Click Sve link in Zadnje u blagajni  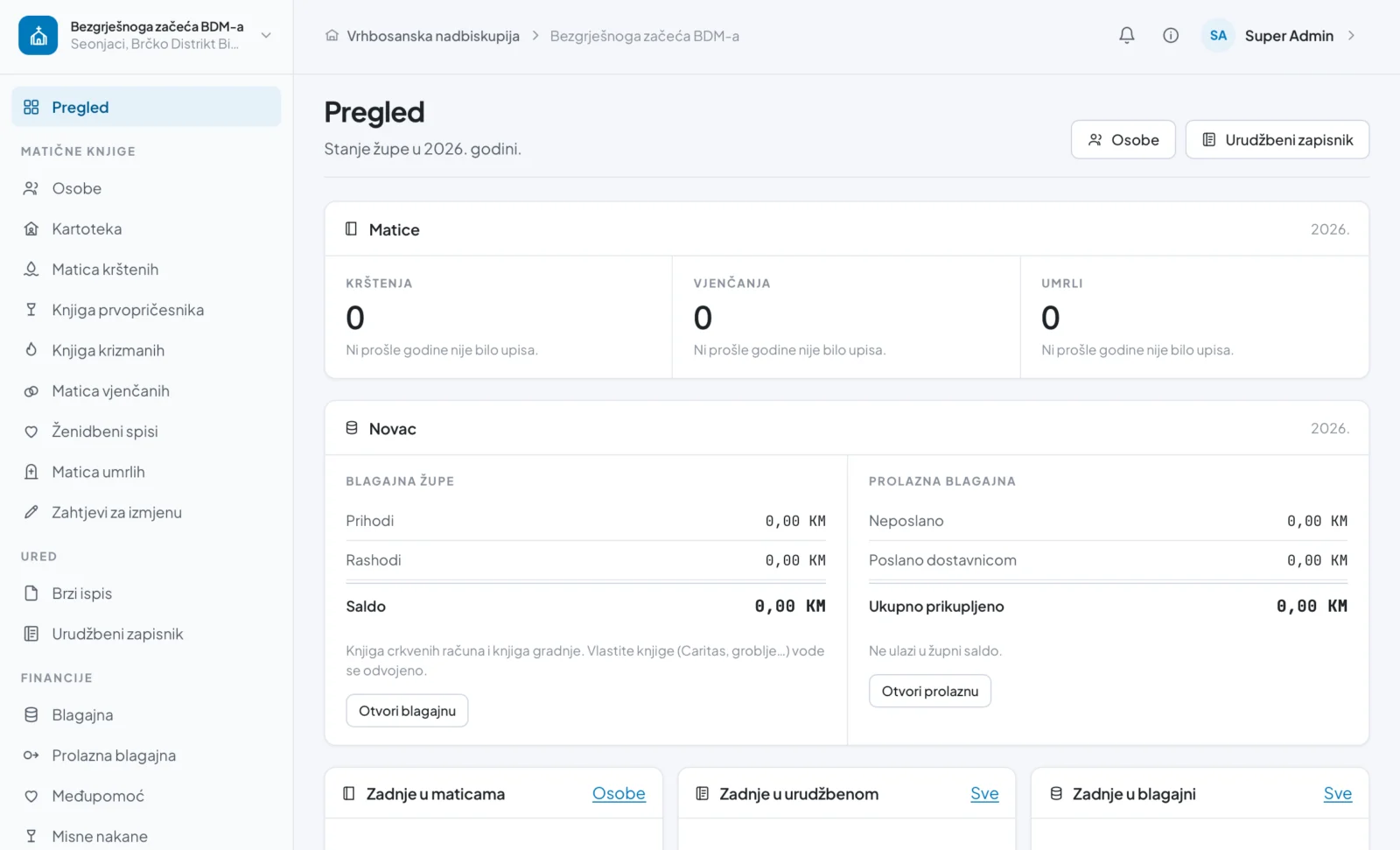click(1338, 794)
